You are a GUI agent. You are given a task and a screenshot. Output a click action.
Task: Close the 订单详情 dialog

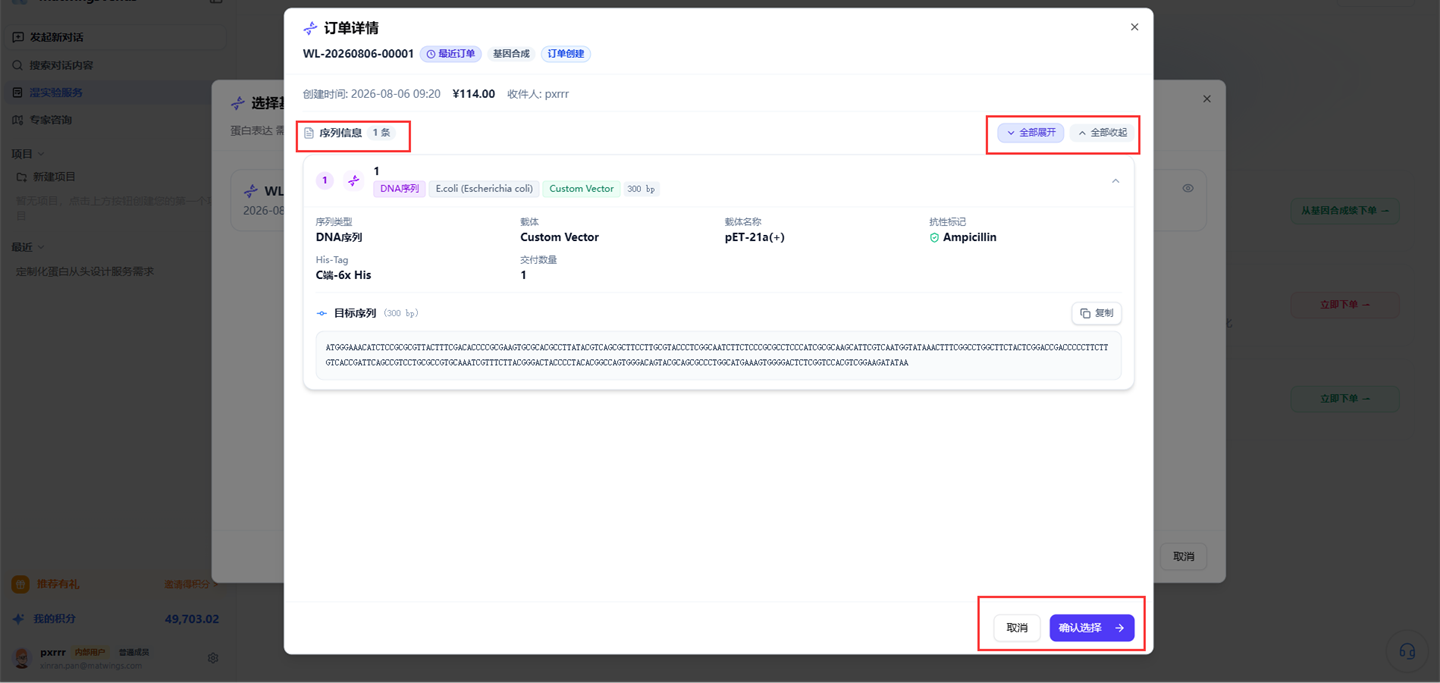(1134, 27)
